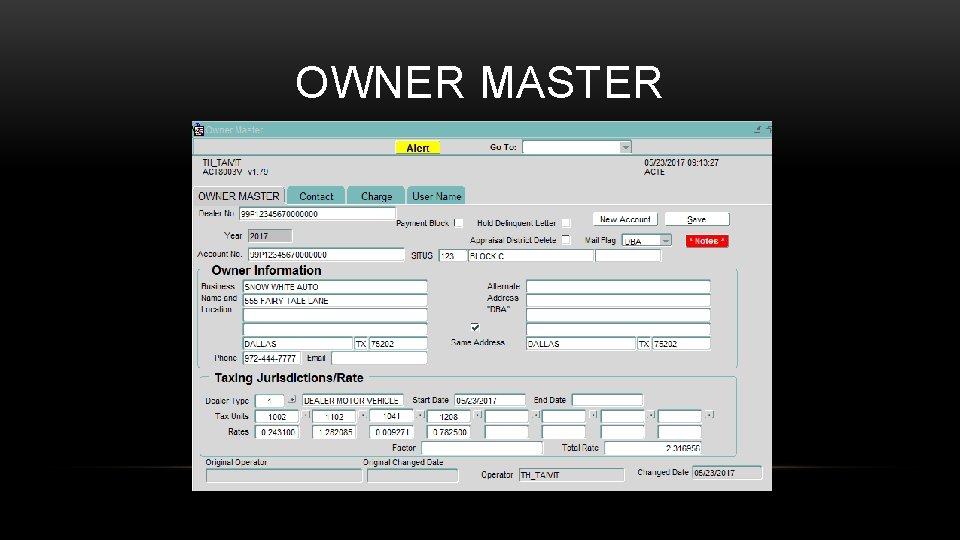Click the Tax Units field 1002
The width and height of the screenshot is (960, 540).
[x=277, y=416]
